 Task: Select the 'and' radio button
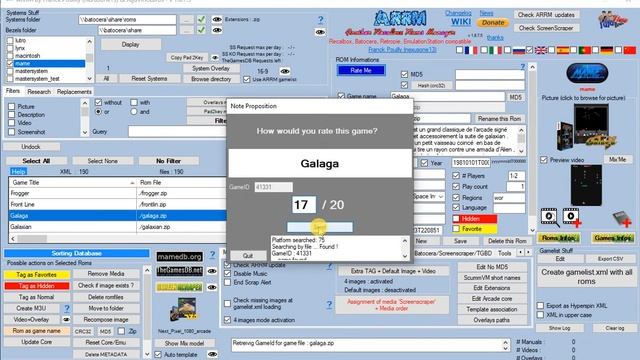[134, 111]
